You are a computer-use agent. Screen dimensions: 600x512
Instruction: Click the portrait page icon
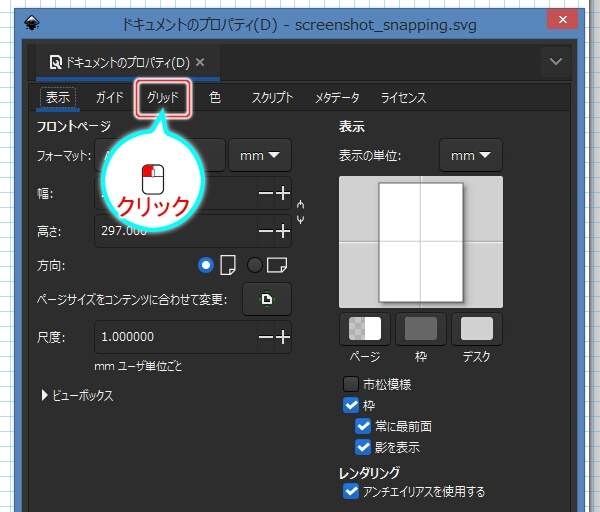point(228,265)
